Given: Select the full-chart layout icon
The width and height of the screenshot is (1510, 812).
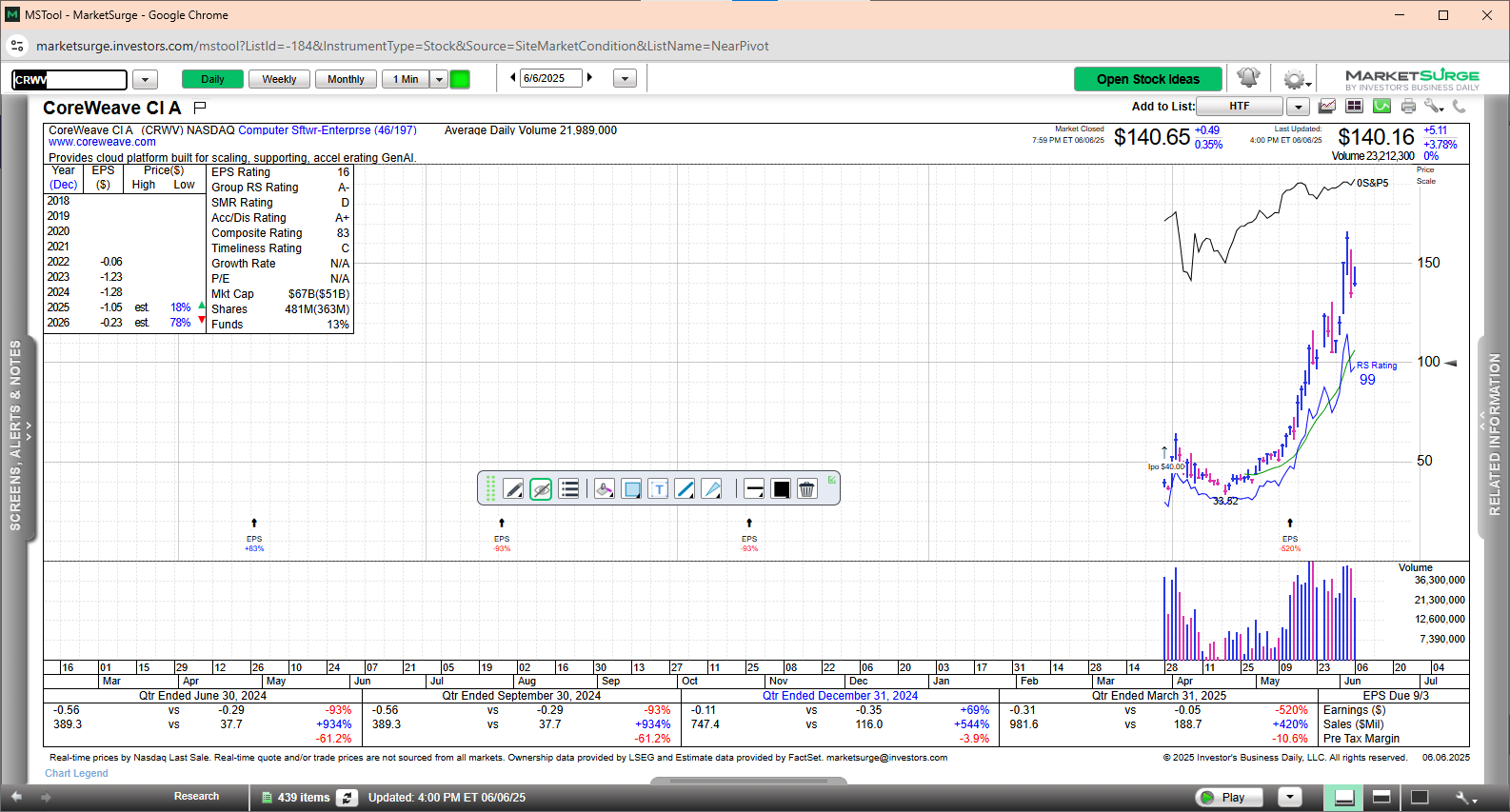Looking at the screenshot, I should point(1419,798).
